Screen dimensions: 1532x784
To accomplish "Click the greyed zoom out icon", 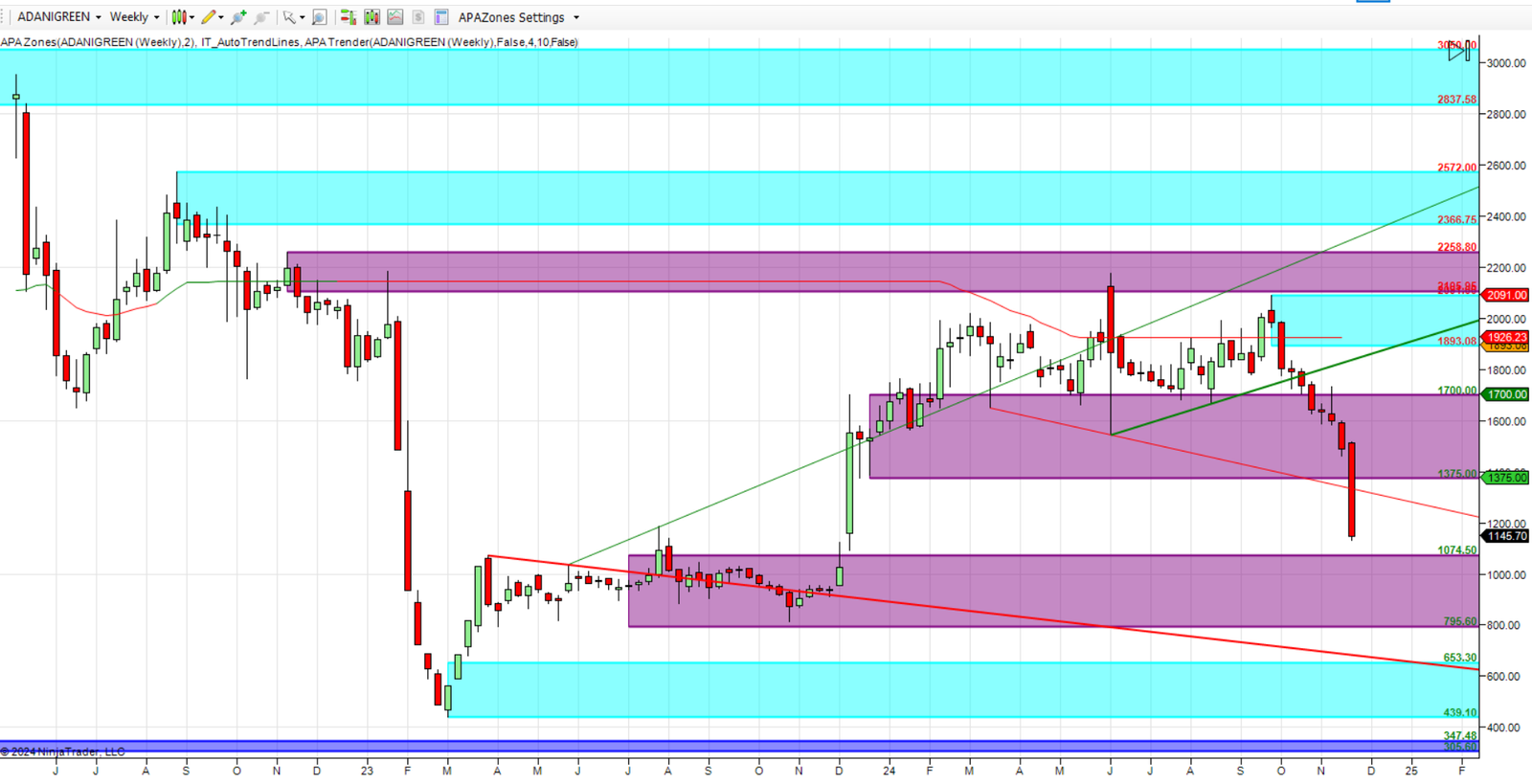I will [261, 17].
